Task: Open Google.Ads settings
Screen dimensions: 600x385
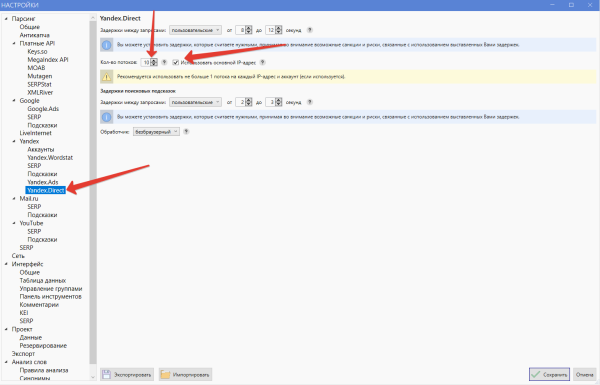Action: tap(43, 109)
